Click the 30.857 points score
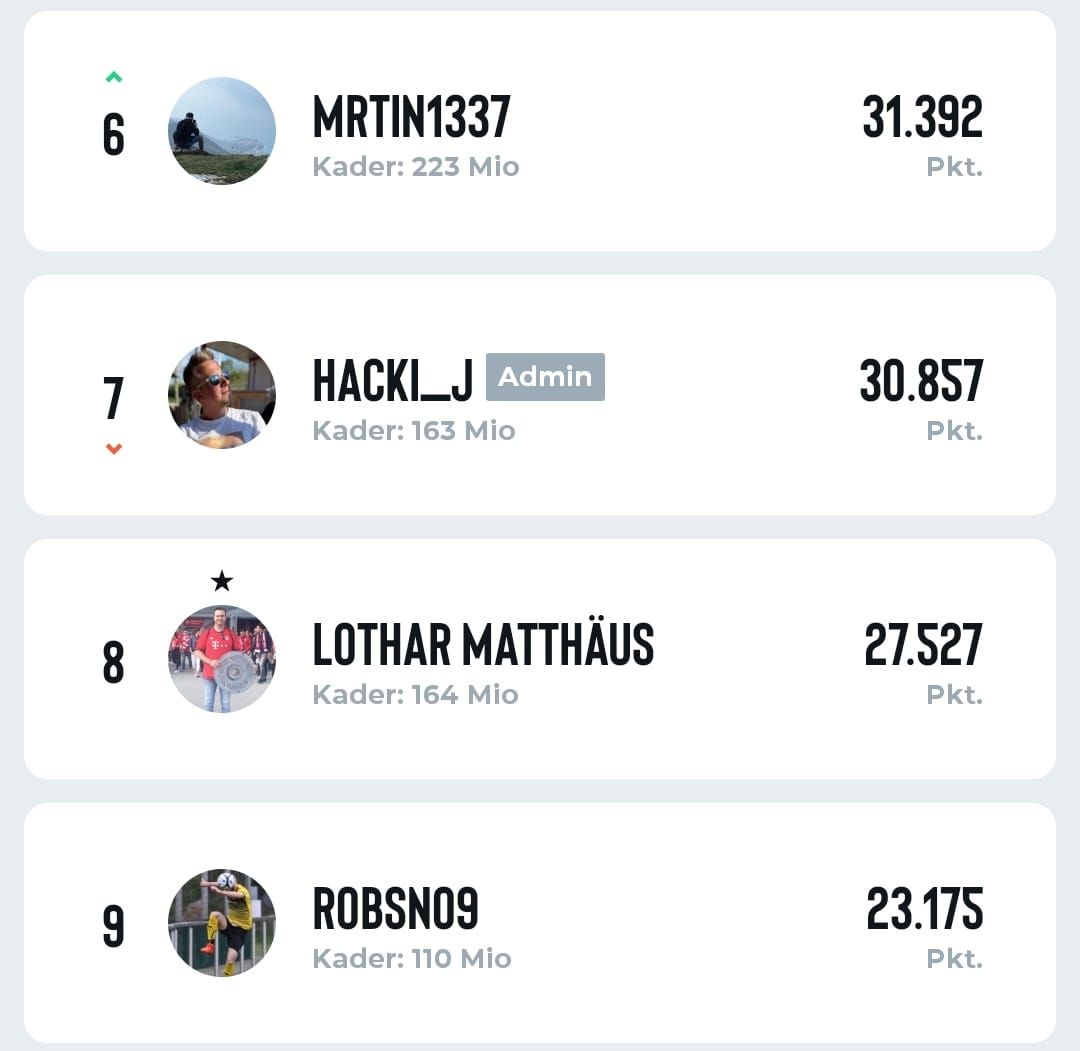The height and width of the screenshot is (1051, 1080). coord(922,381)
